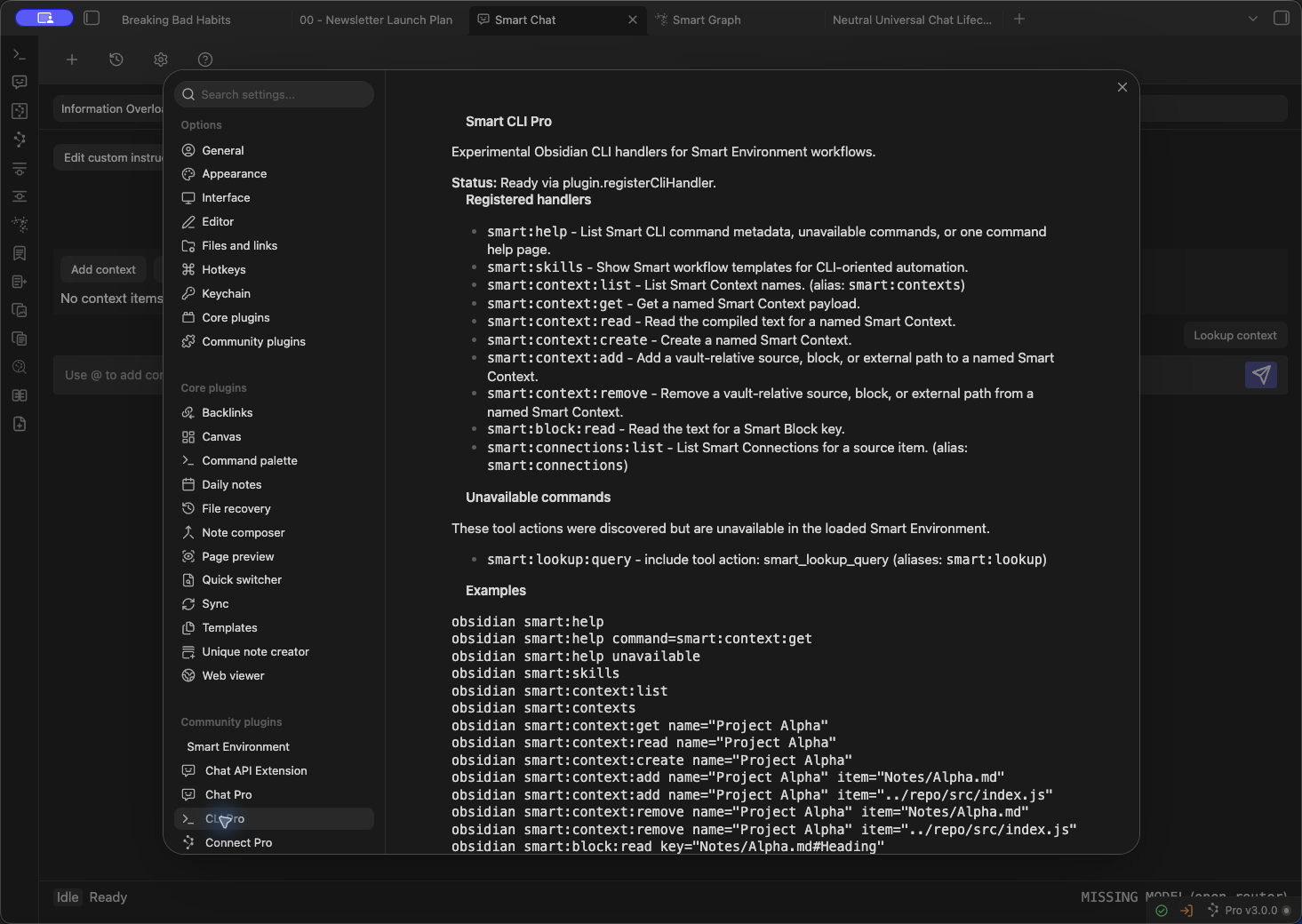Screen dimensions: 1302x924
Task: Send the chat message arrow button
Action: [1261, 375]
